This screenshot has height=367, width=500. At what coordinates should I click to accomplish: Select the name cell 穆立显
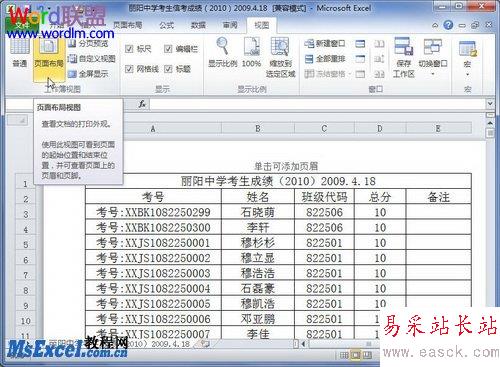point(258,258)
